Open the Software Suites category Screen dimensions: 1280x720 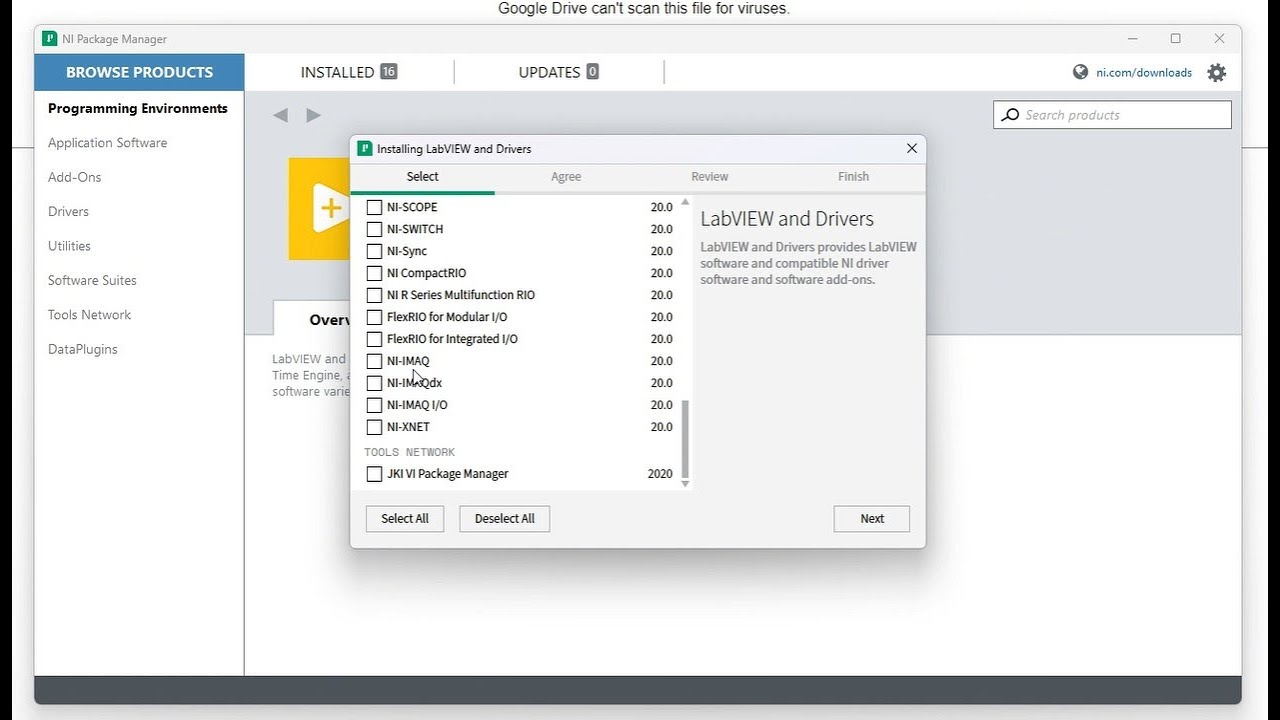[92, 280]
